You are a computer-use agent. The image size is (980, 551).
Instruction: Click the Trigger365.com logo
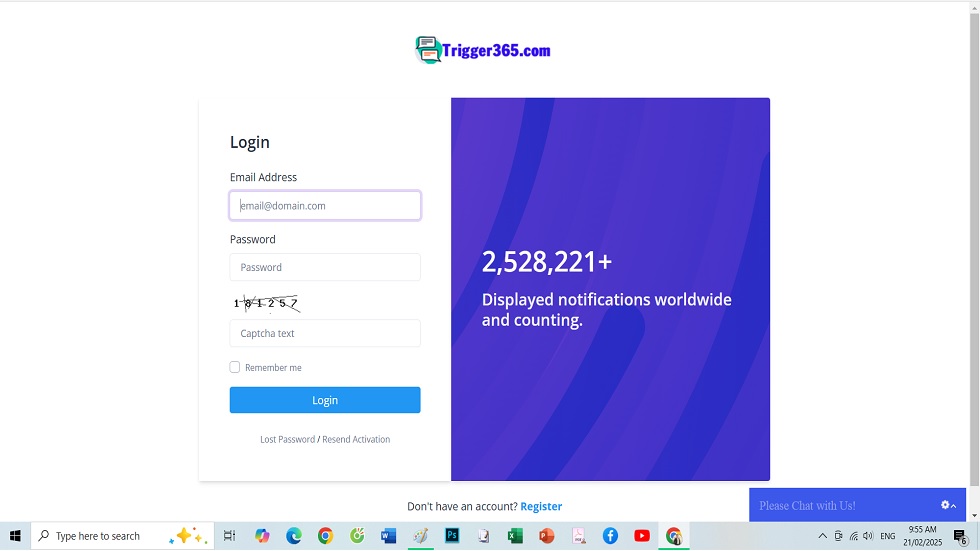(x=483, y=50)
